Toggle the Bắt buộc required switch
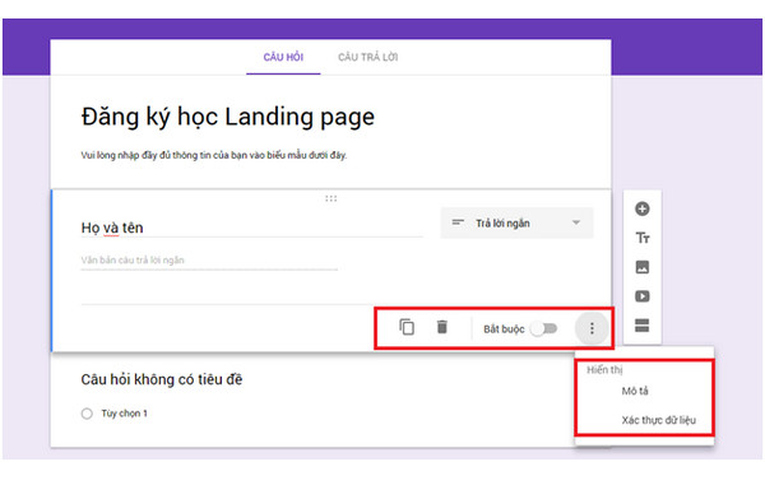The width and height of the screenshot is (765, 478). pos(544,329)
